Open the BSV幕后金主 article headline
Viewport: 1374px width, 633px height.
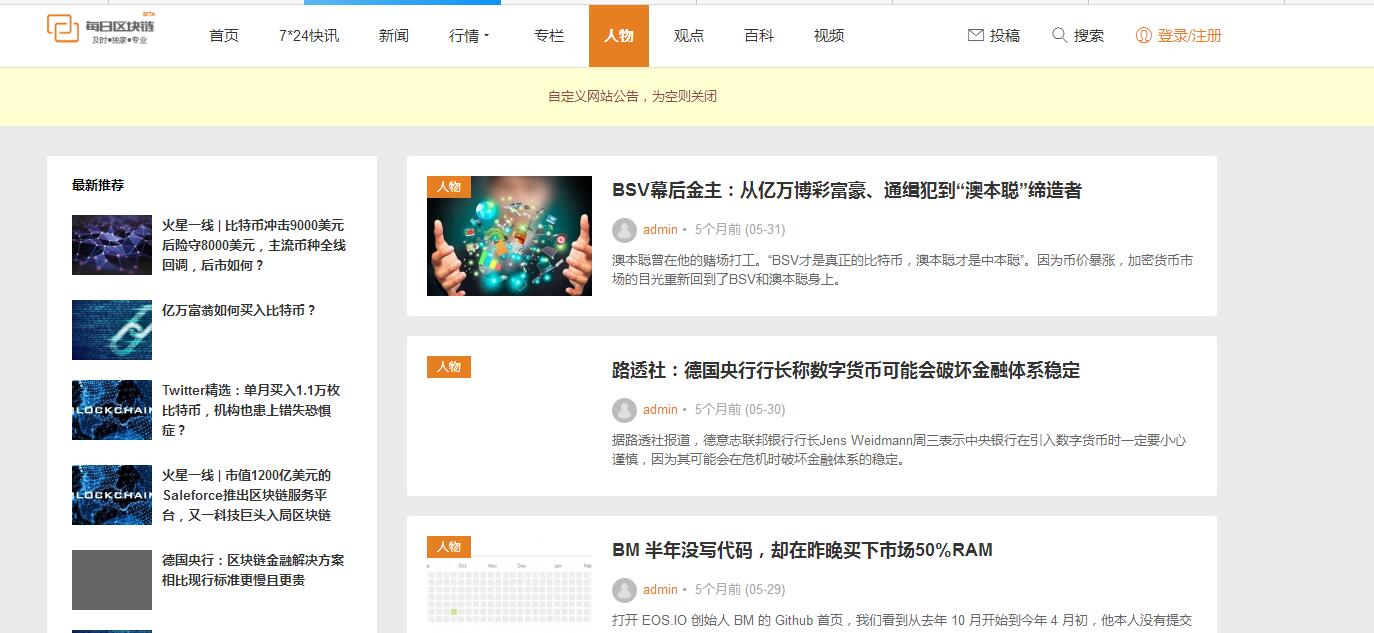coord(846,191)
